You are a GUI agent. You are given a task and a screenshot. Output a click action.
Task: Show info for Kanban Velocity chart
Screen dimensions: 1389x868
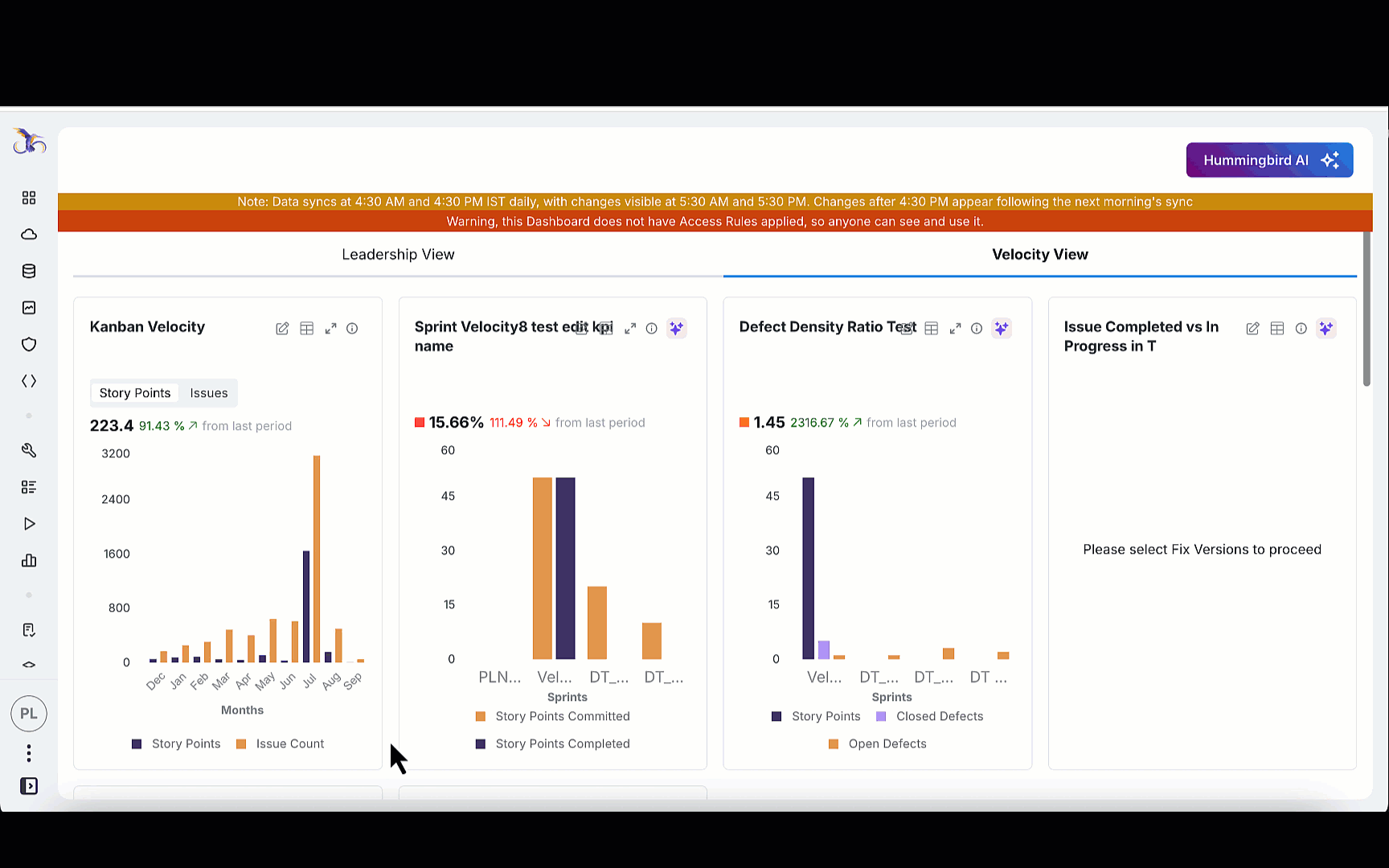click(352, 329)
